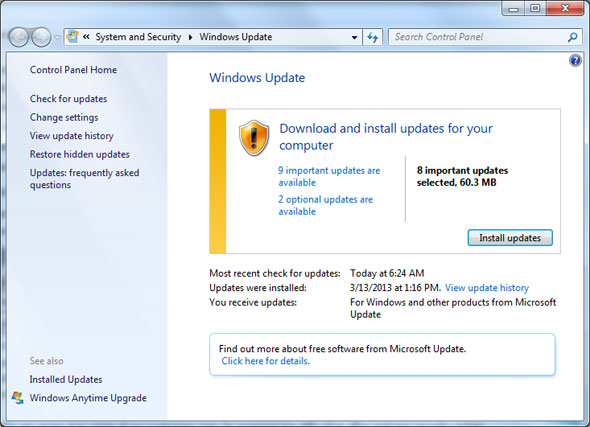Click View update history next to install date
This screenshot has height=427, width=590.
tap(487, 288)
